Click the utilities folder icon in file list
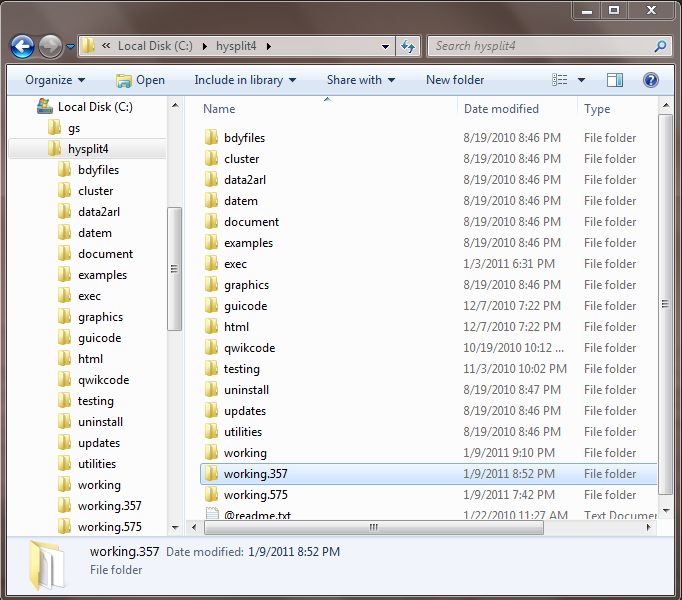Image resolution: width=682 pixels, height=600 pixels. pos(211,432)
